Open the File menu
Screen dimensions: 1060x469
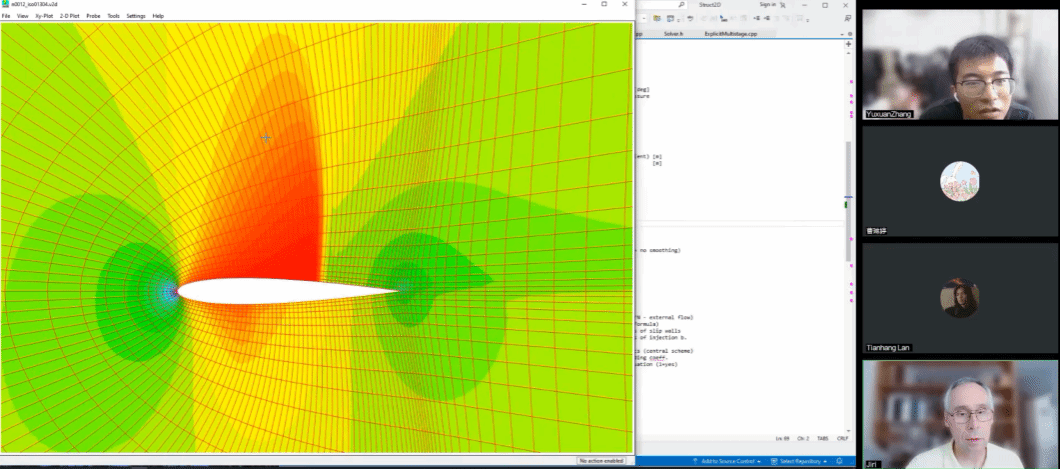[x=6, y=16]
